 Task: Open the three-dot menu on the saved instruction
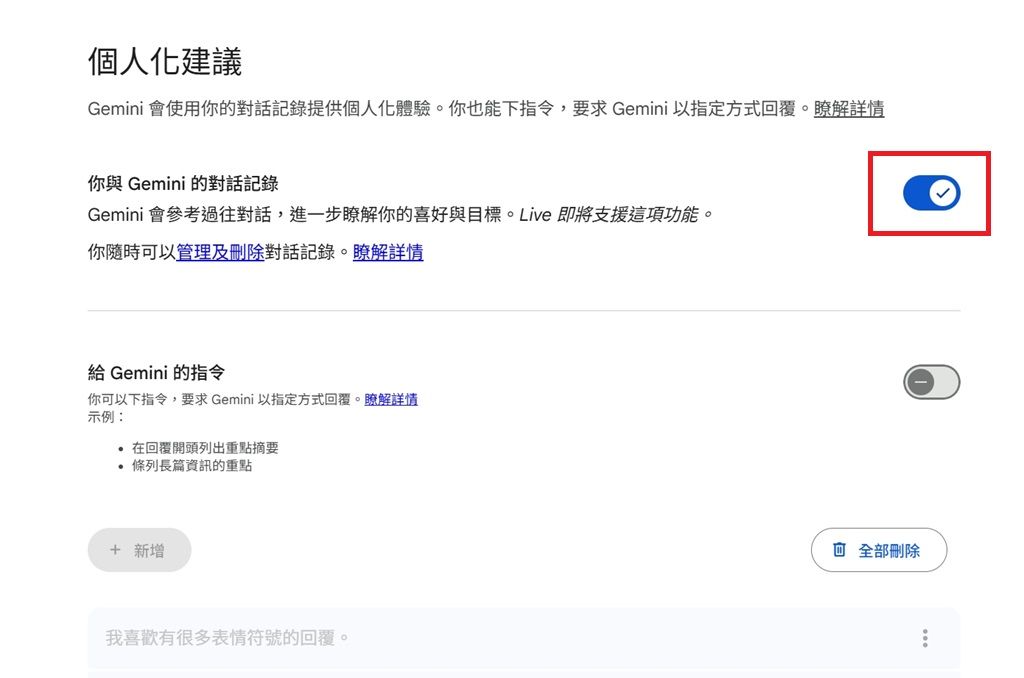click(925, 638)
